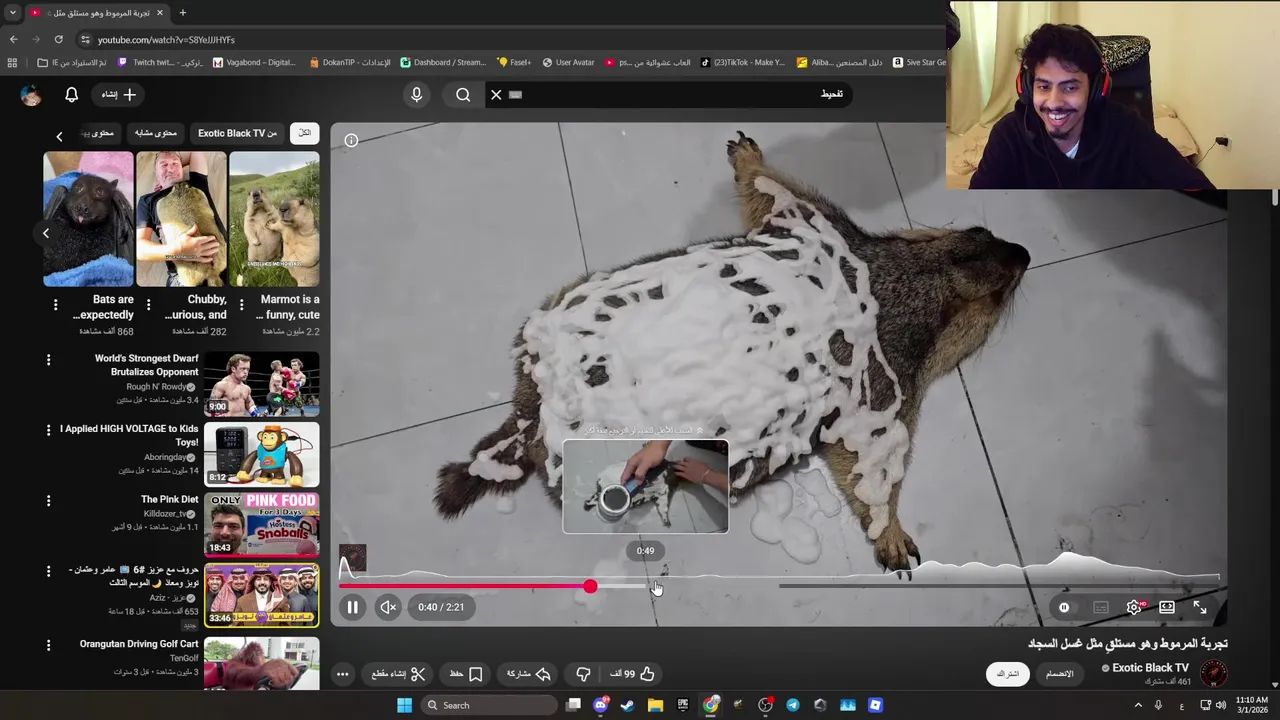Open a new Chrome tab
The height and width of the screenshot is (720, 1280).
182,13
